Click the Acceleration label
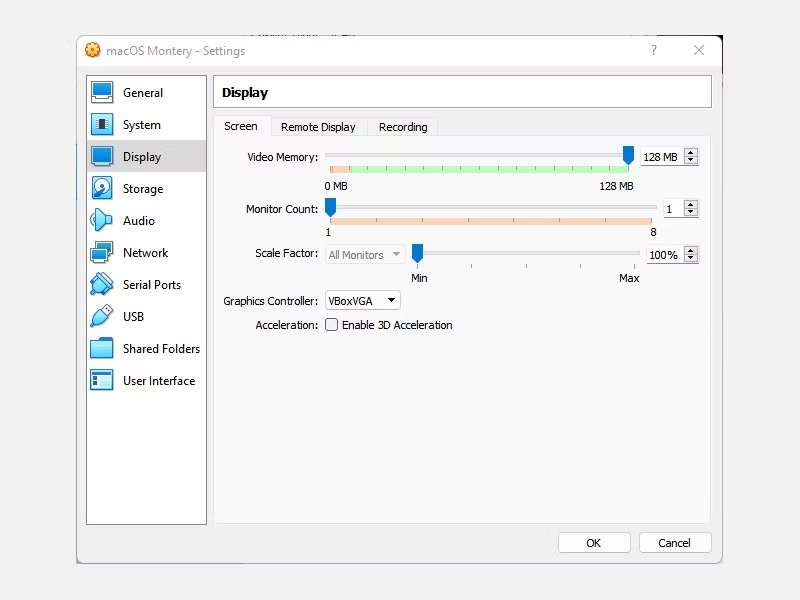Viewport: 800px width, 600px height. click(287, 325)
